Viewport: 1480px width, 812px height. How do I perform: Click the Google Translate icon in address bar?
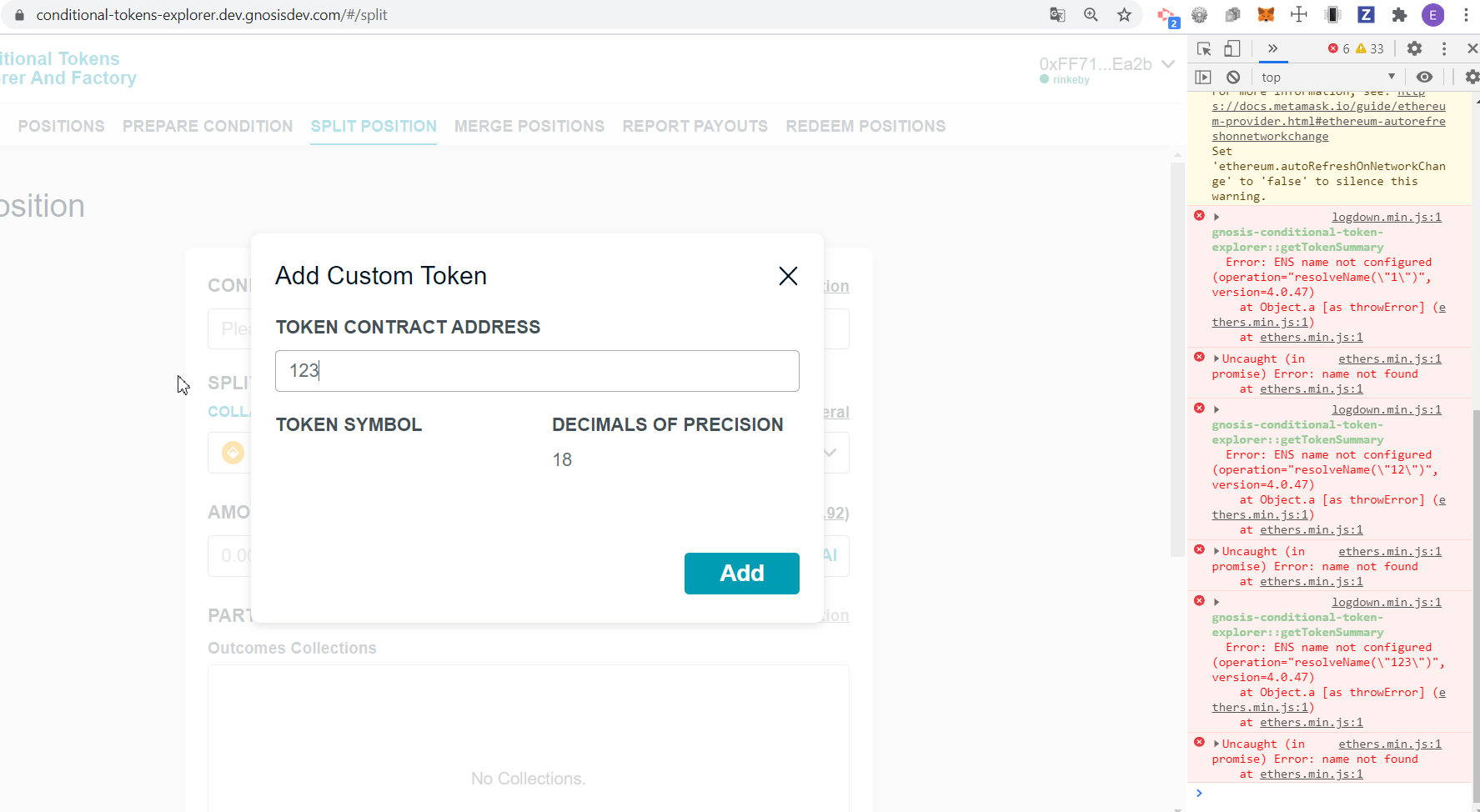pyautogui.click(x=1057, y=14)
